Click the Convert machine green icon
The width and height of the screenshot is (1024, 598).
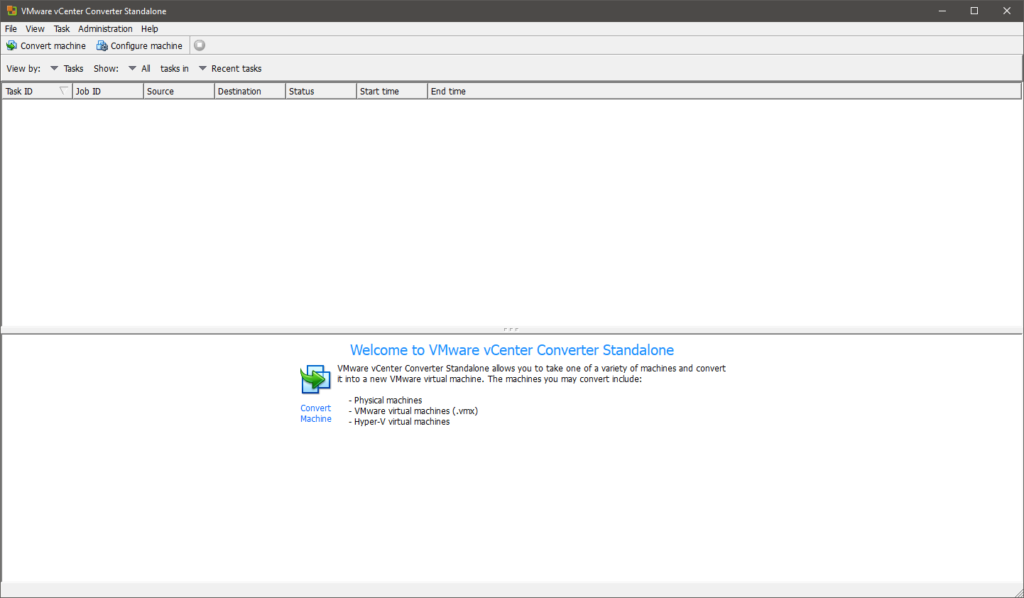(13, 45)
